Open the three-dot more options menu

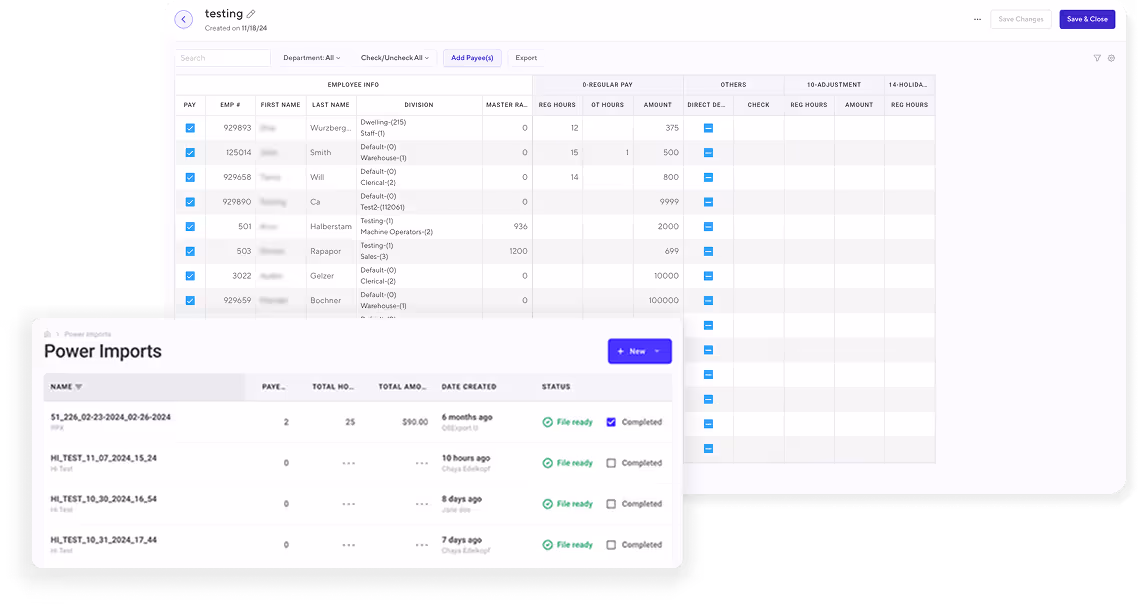click(977, 20)
